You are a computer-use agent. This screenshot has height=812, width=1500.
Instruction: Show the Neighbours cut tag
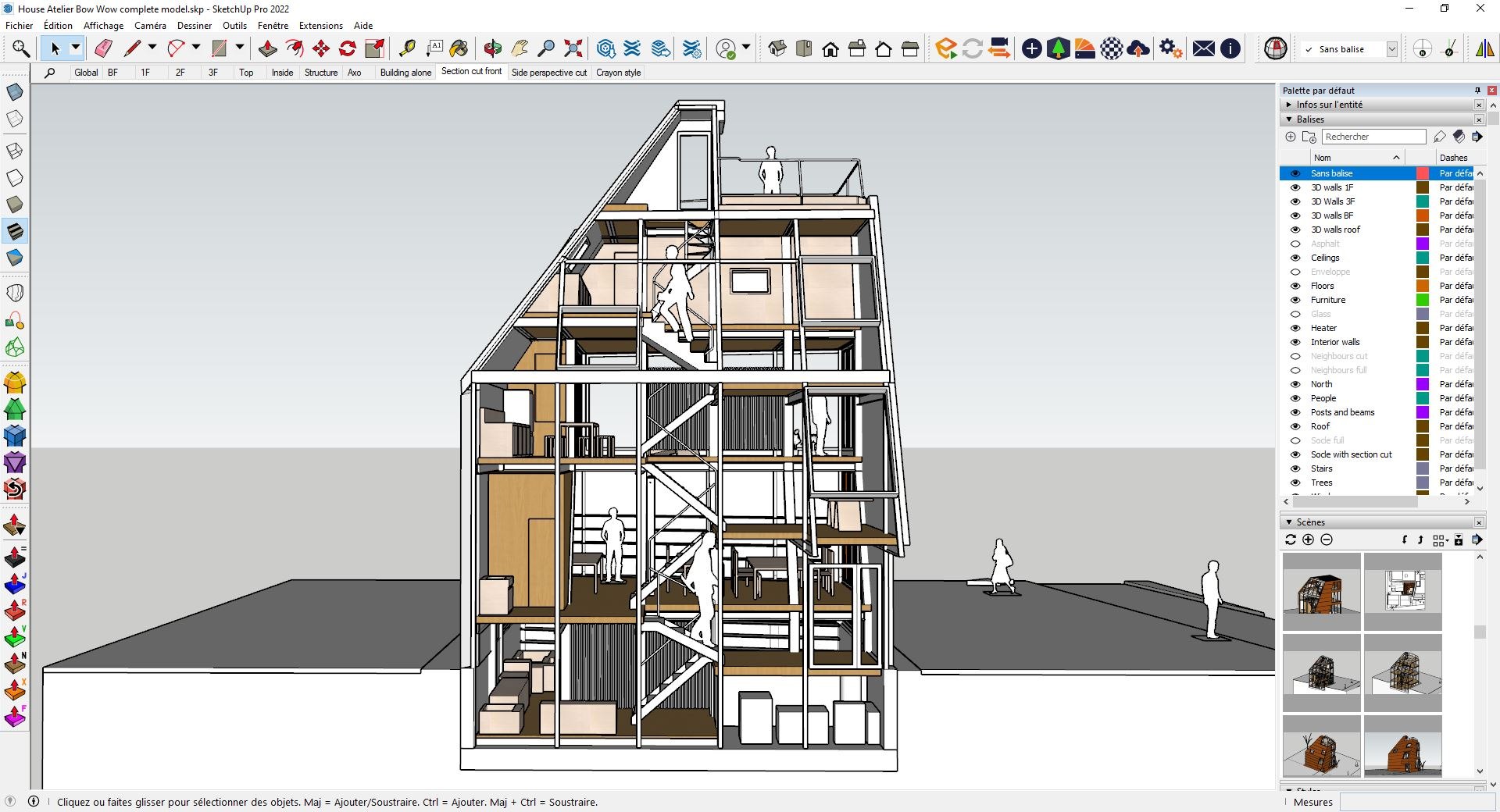[x=1295, y=356]
